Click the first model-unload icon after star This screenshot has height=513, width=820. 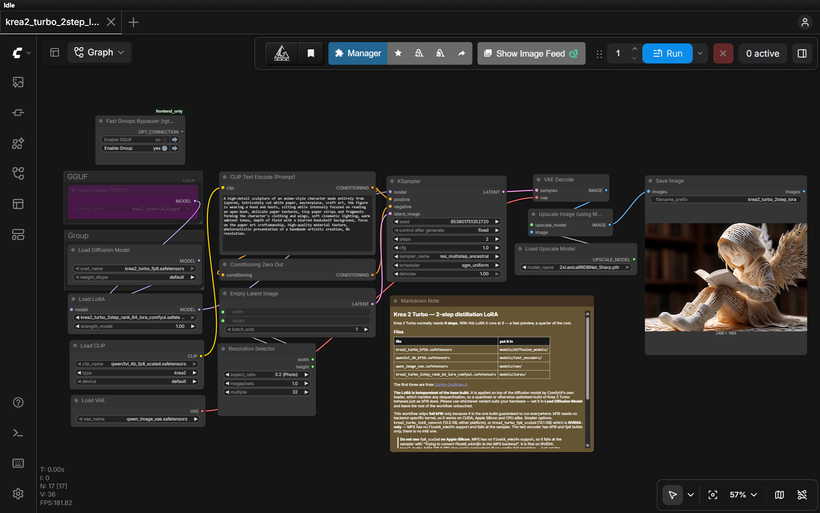(419, 53)
